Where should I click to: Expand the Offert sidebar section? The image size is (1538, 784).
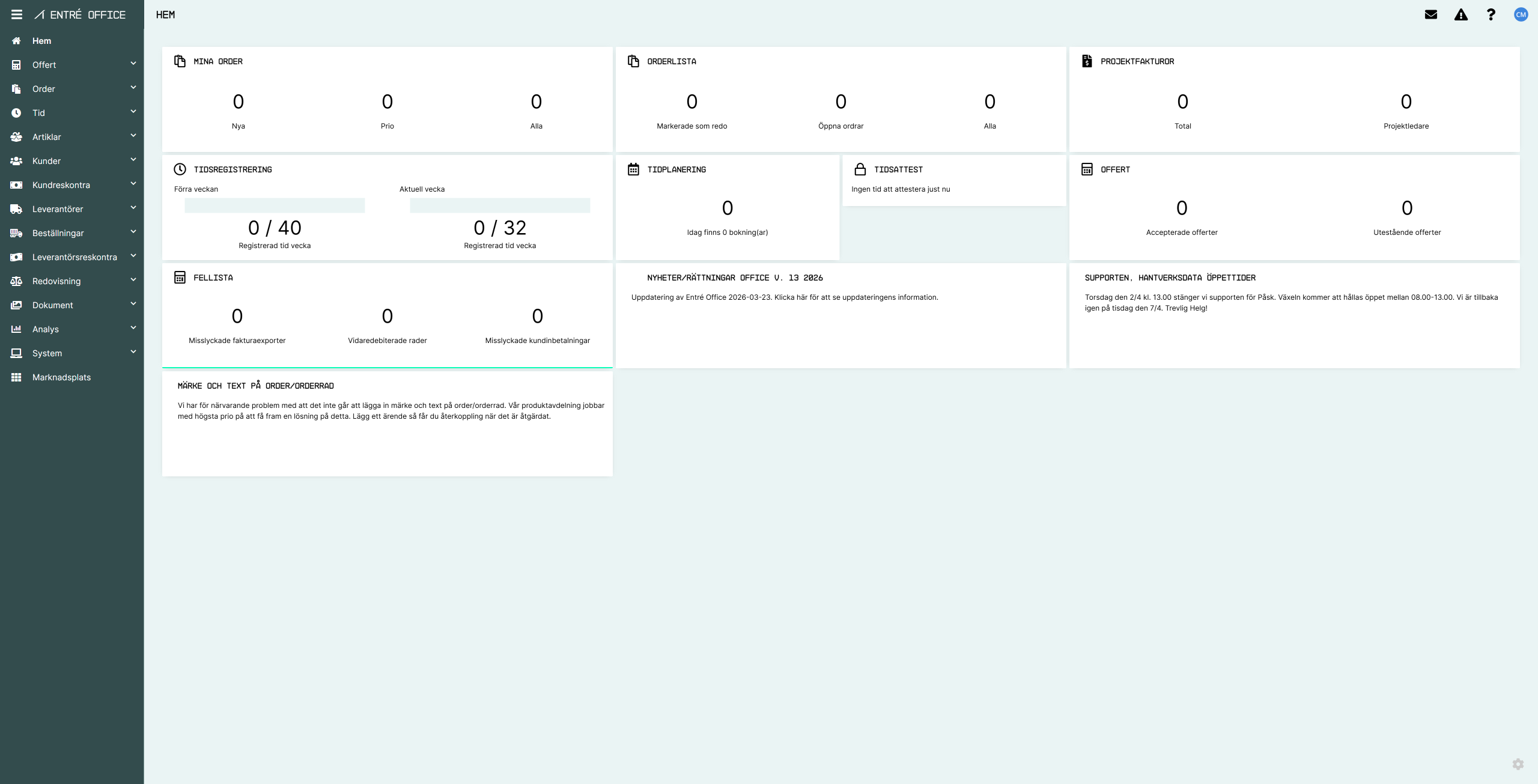tap(72, 64)
